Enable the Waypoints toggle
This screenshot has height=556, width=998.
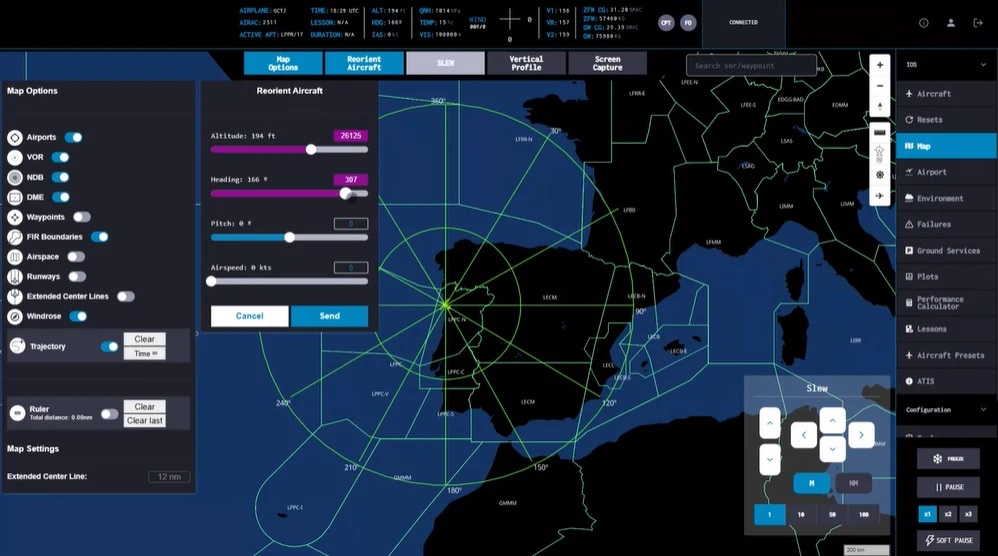point(81,217)
